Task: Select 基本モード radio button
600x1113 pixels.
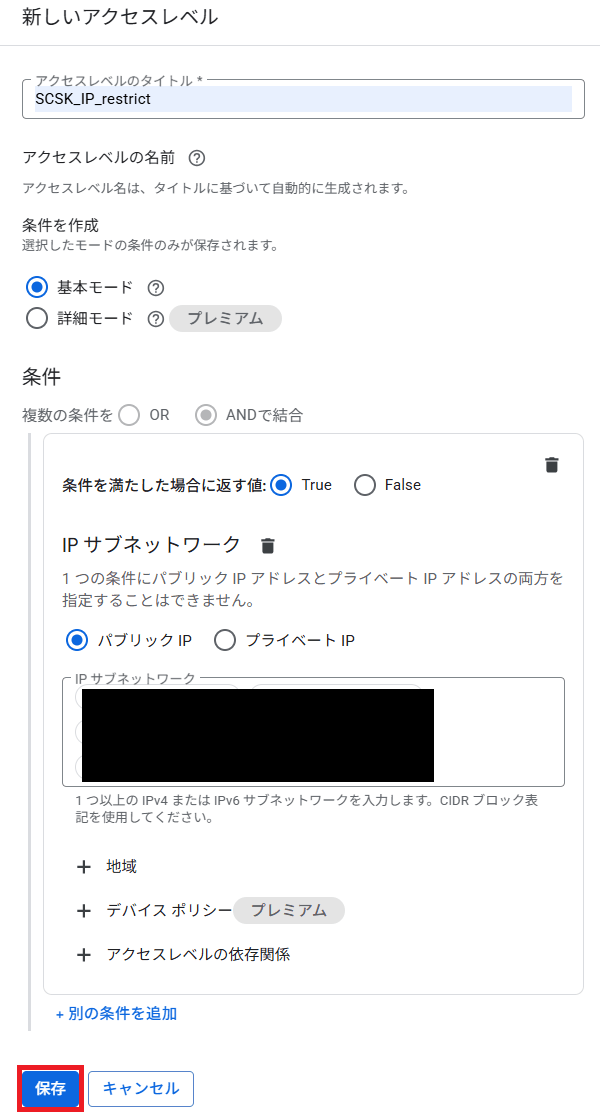Action: [x=37, y=288]
